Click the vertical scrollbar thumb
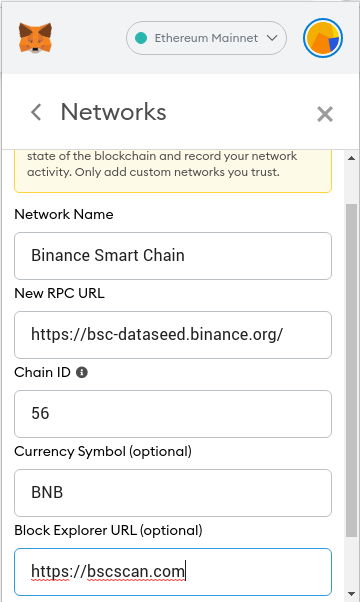Image resolution: width=360 pixels, height=602 pixels. point(351,370)
